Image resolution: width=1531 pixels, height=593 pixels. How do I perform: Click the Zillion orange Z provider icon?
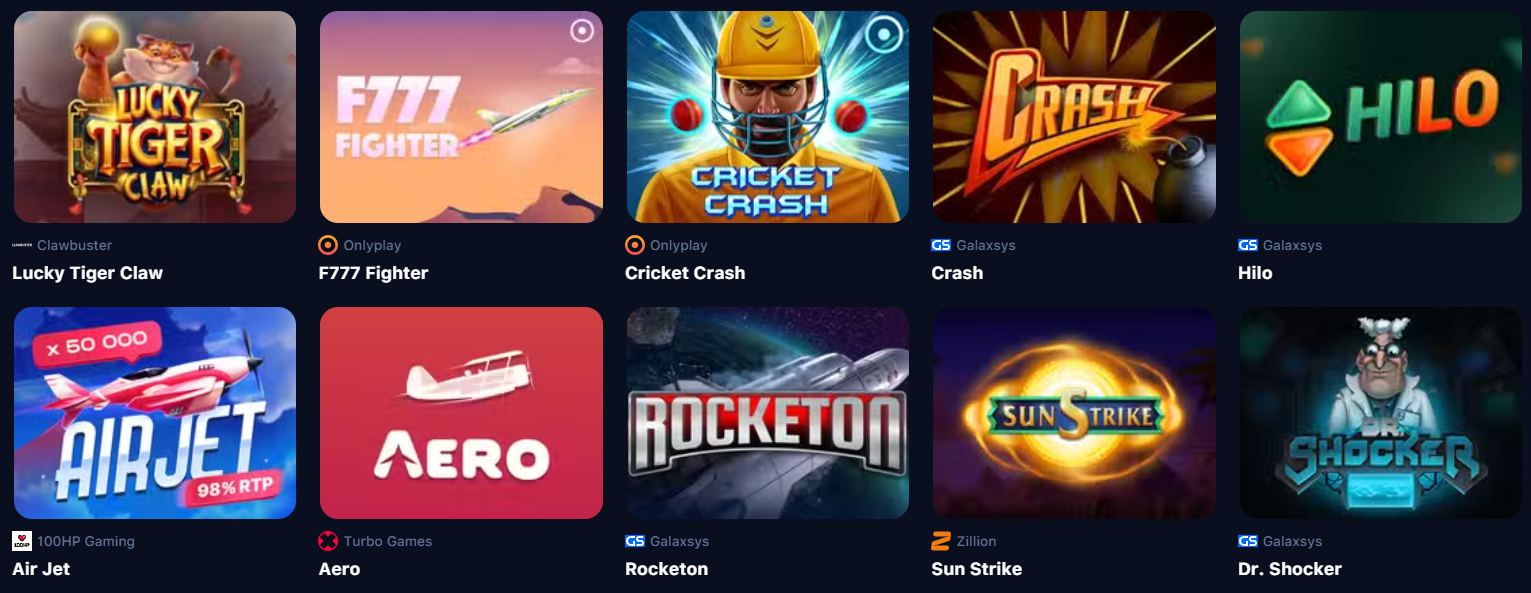pos(940,541)
